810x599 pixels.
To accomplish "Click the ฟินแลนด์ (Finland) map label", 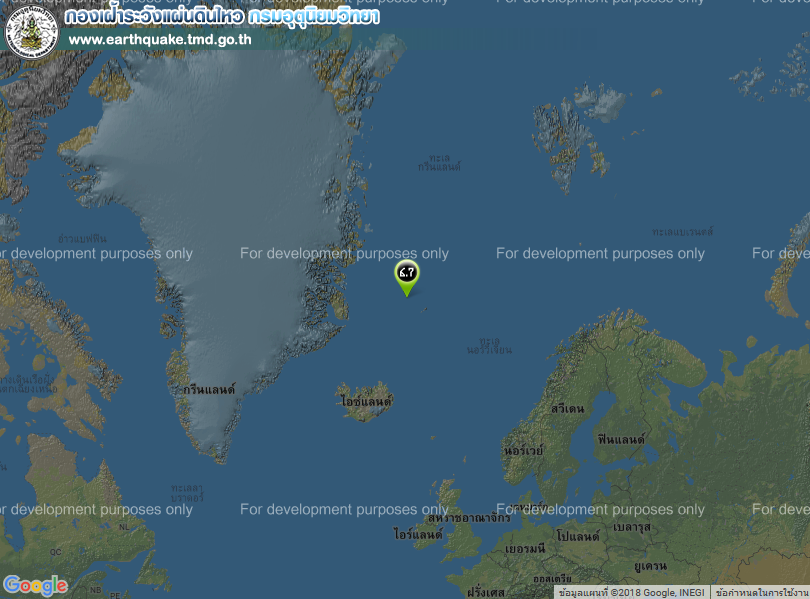I will point(621,439).
